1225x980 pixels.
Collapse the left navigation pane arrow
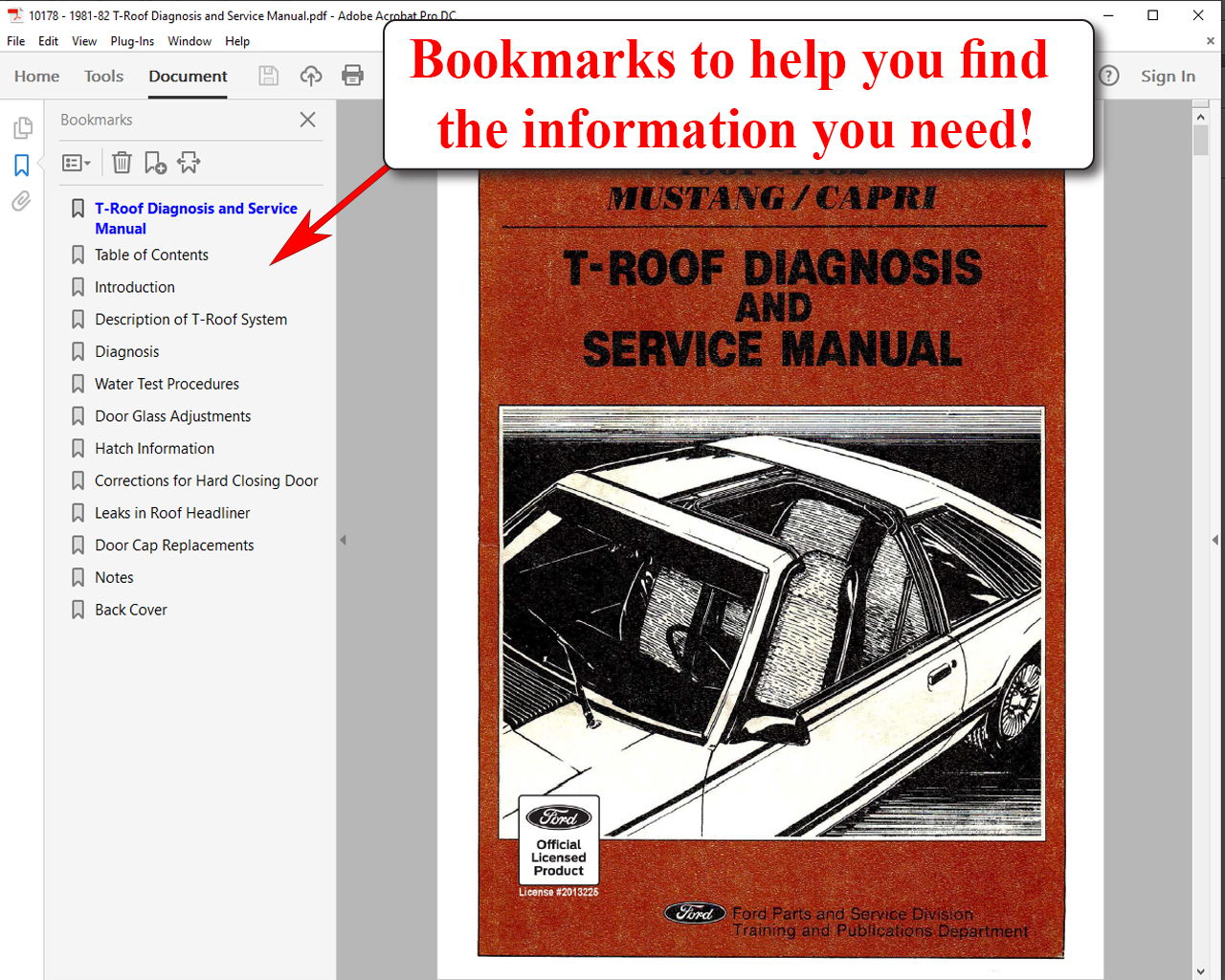coord(343,540)
